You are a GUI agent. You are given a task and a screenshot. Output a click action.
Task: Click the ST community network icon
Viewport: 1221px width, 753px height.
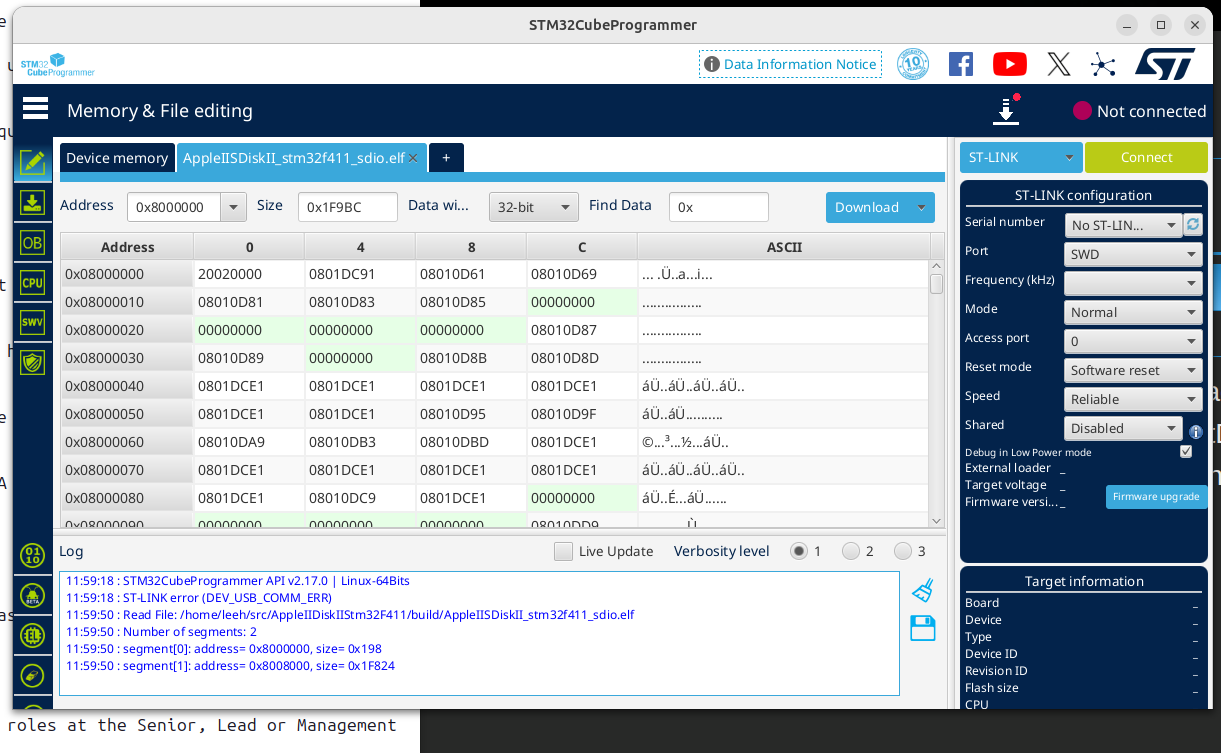tap(1103, 65)
